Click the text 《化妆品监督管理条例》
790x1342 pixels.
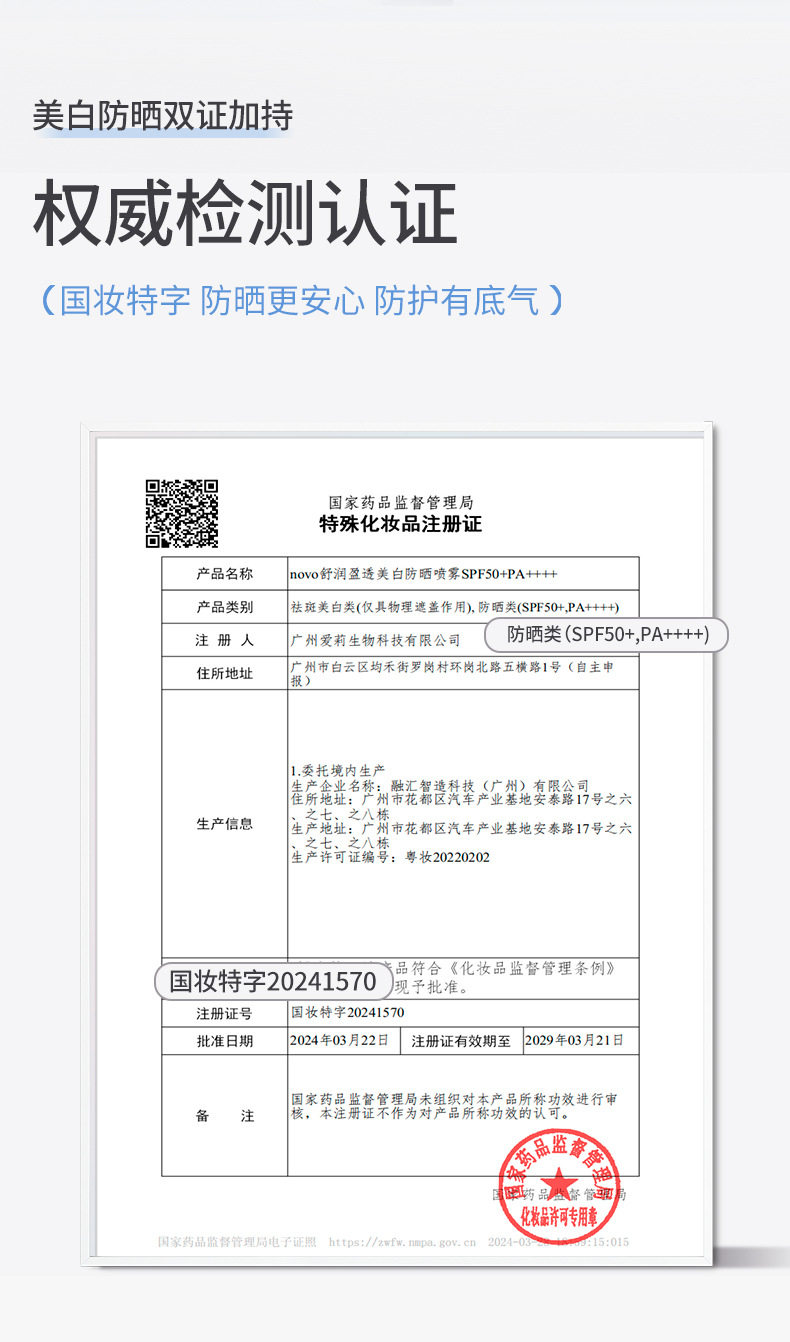[530, 969]
